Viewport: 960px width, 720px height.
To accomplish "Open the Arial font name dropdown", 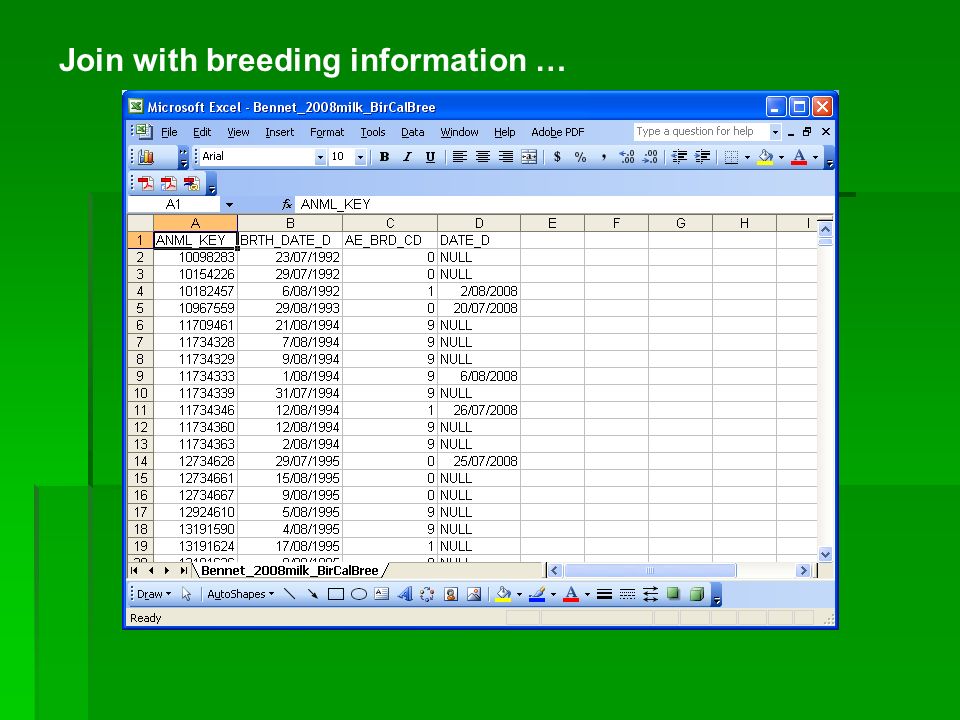I will coord(320,157).
